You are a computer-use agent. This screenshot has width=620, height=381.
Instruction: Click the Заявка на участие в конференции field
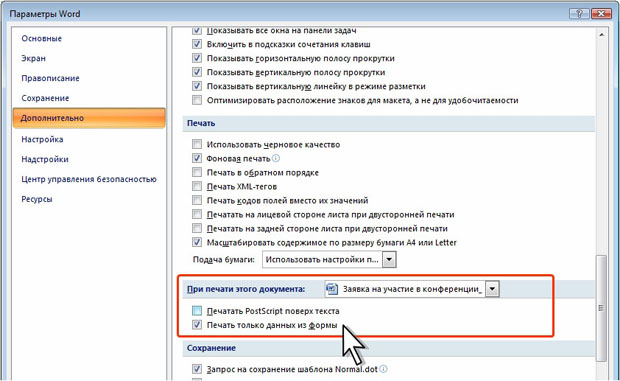pos(412,289)
